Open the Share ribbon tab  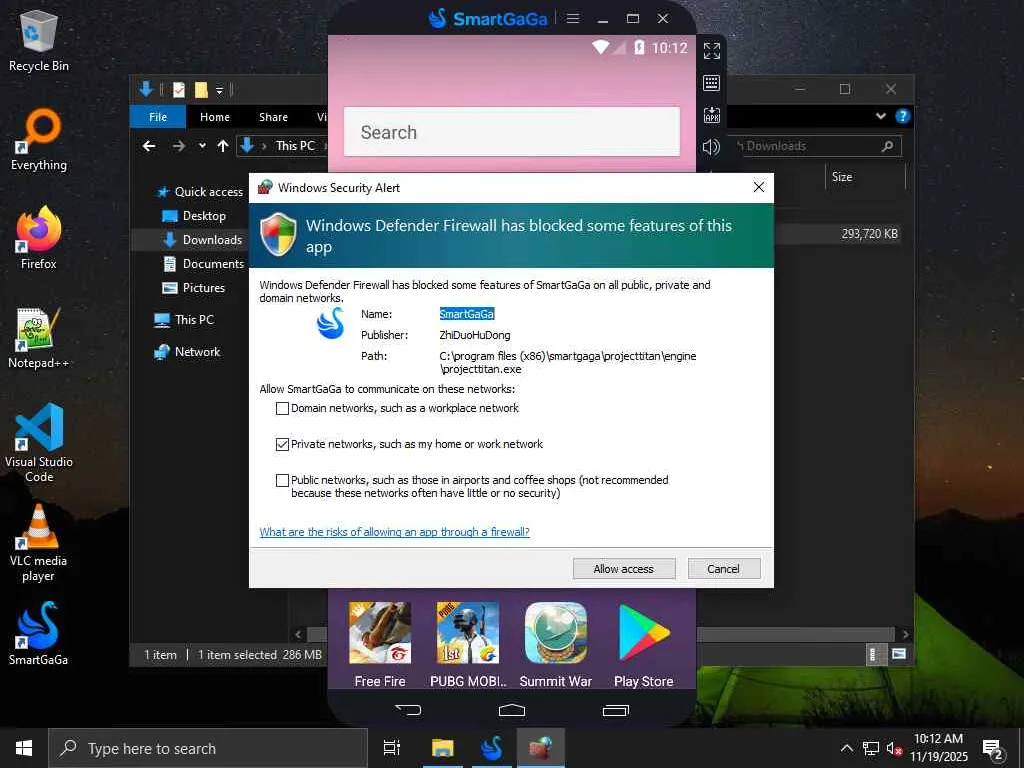pyautogui.click(x=273, y=117)
